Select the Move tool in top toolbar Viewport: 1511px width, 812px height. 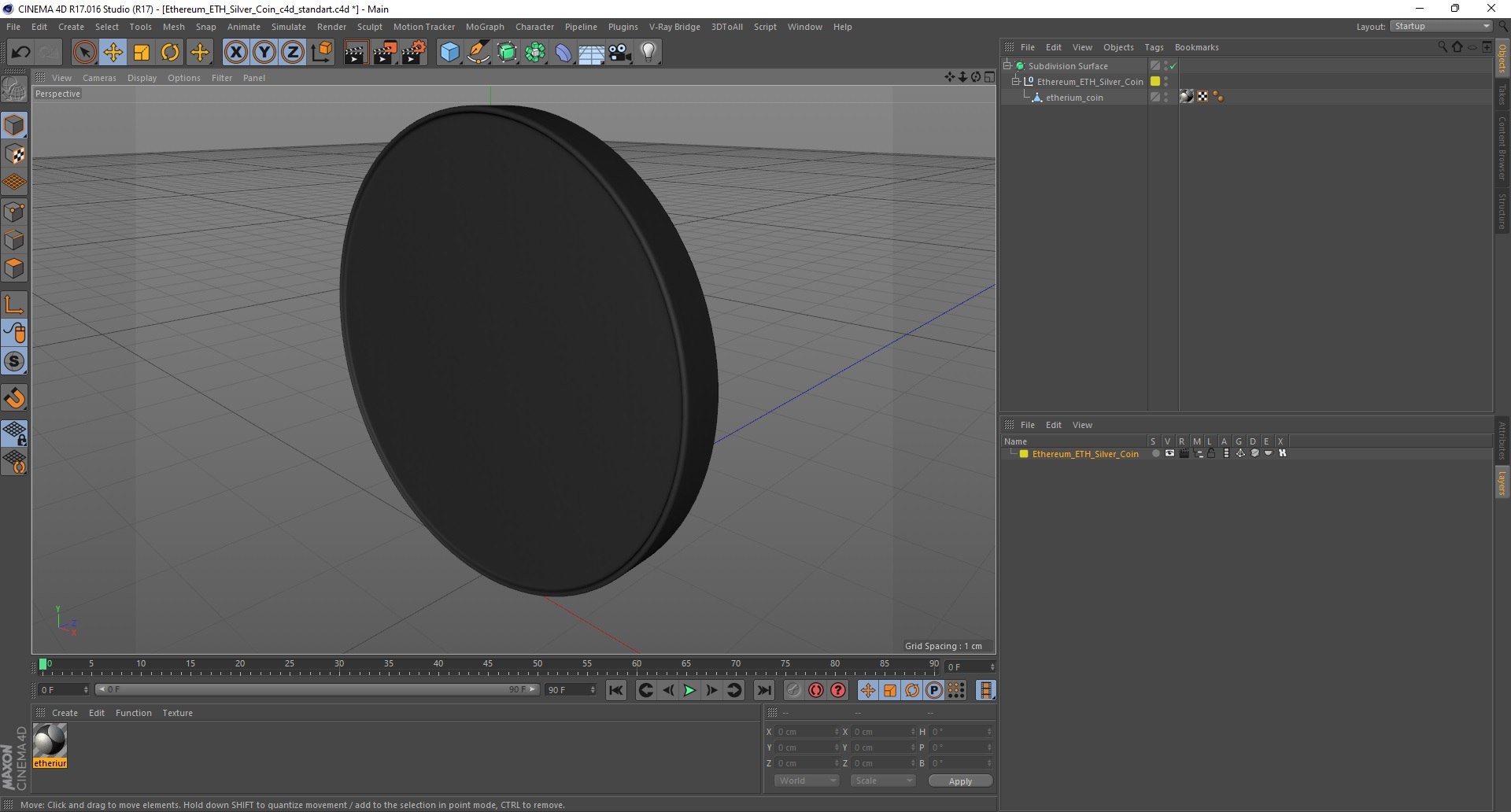[x=113, y=53]
